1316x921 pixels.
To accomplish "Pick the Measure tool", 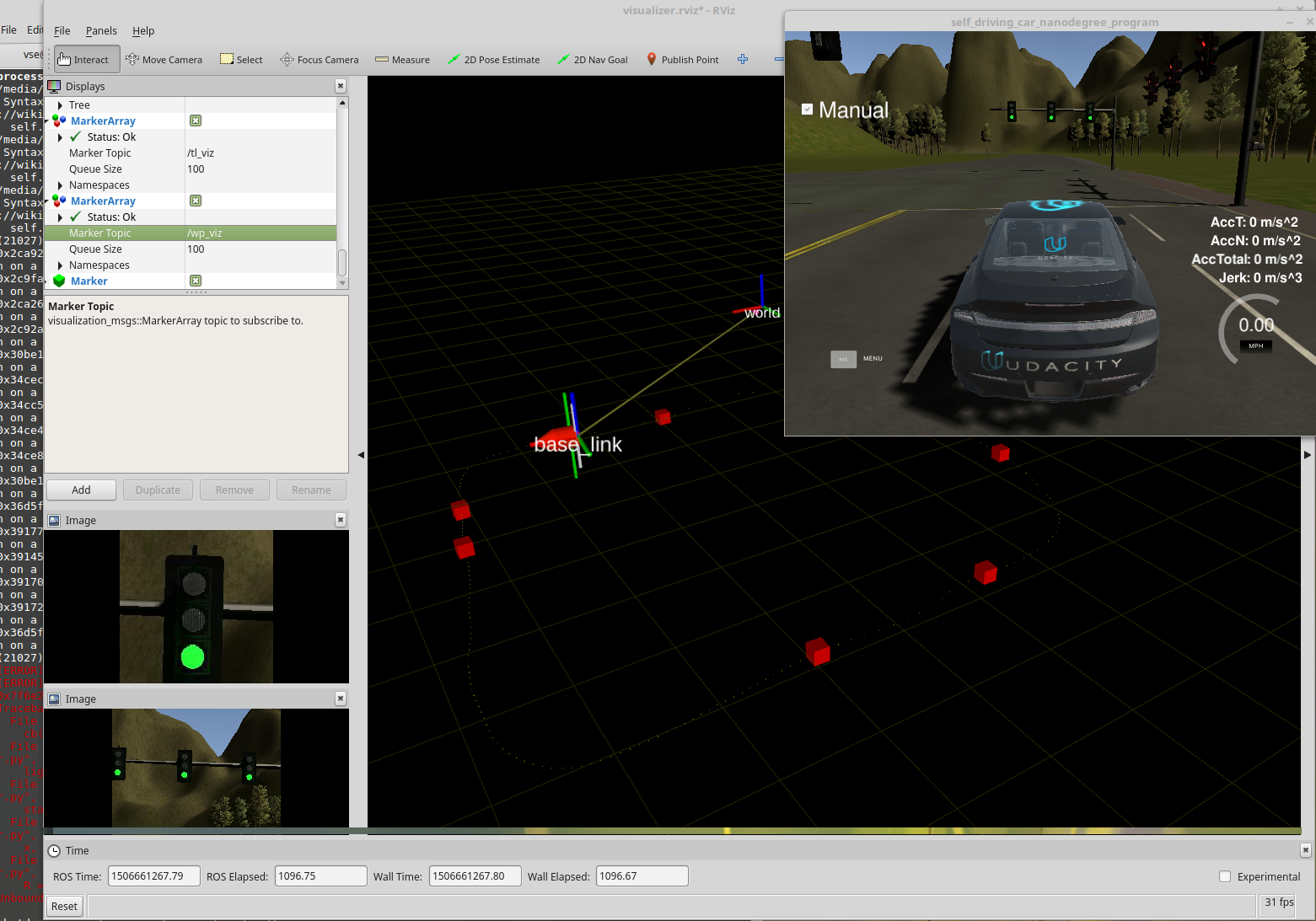I will click(x=402, y=60).
